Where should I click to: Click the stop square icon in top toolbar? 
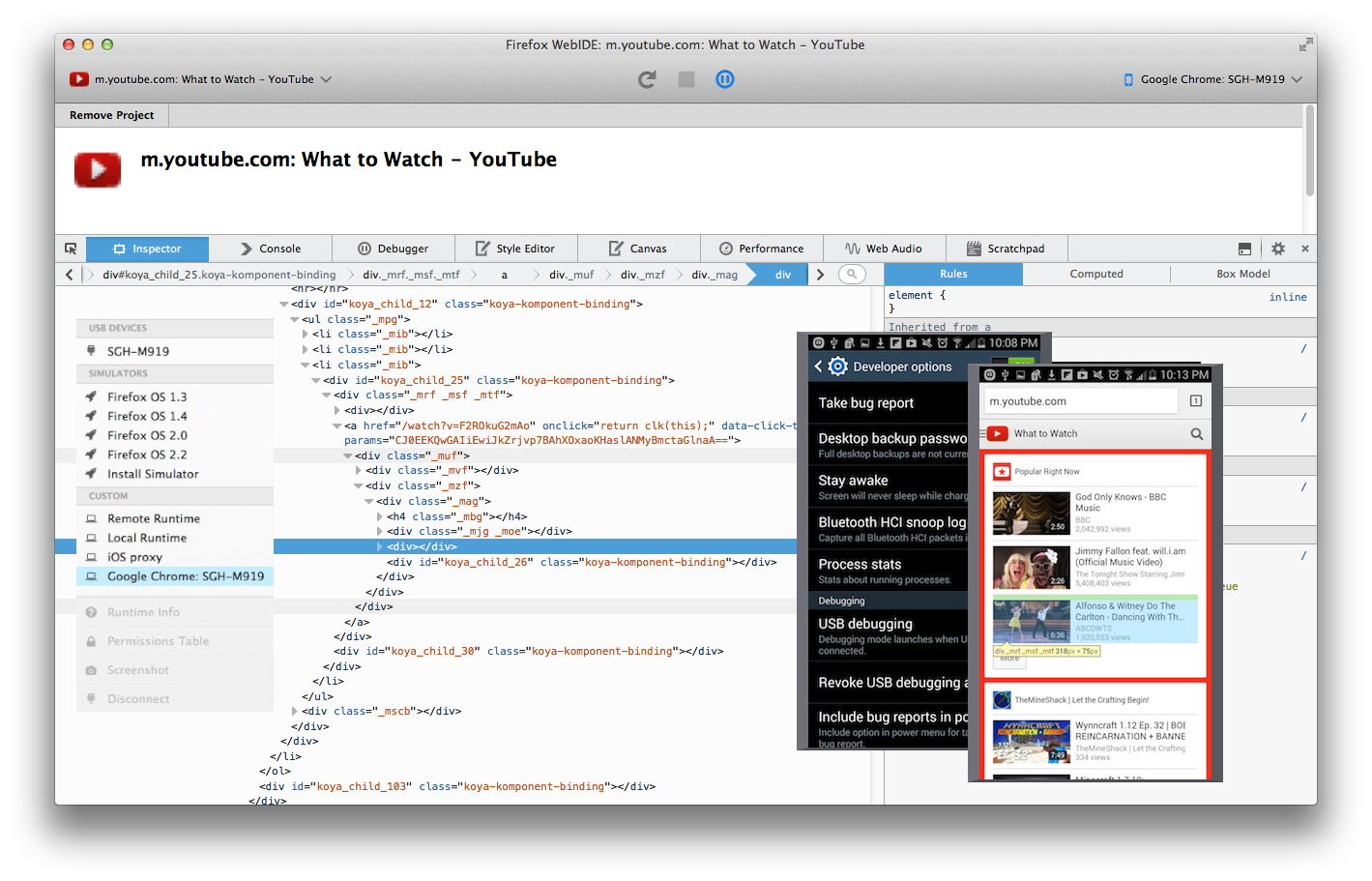[686, 79]
